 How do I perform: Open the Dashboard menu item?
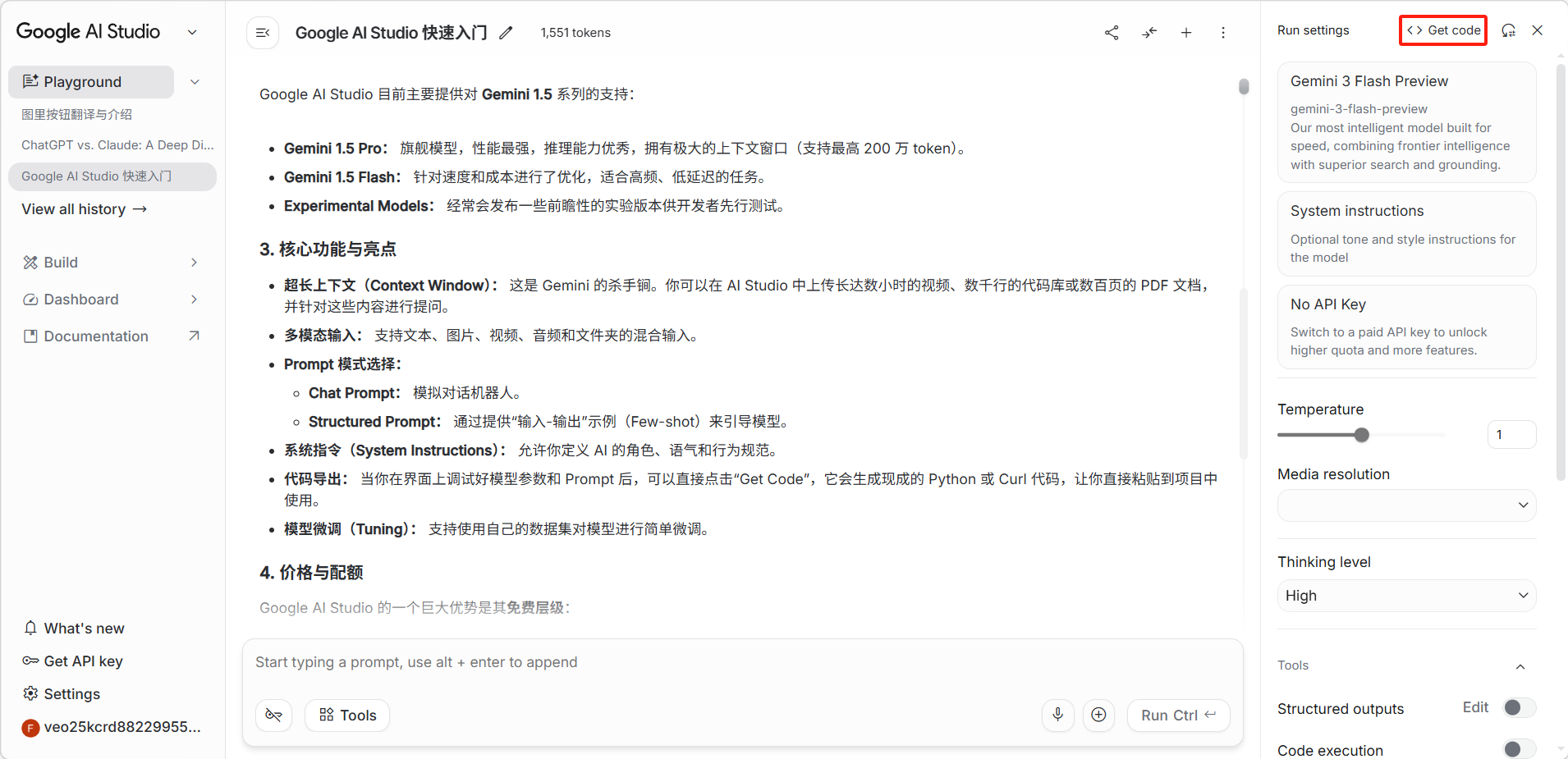tap(112, 299)
